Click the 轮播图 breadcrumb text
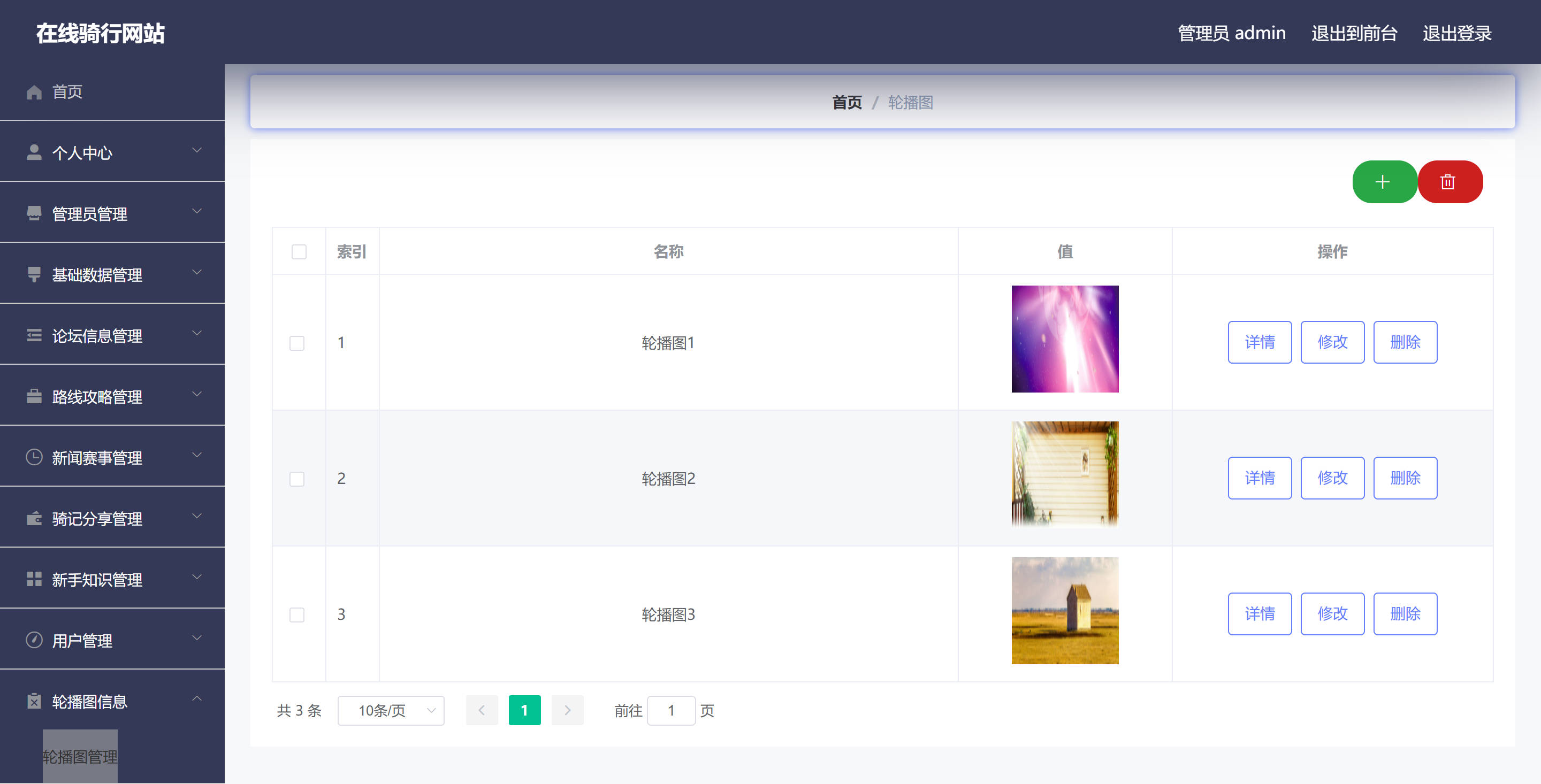The image size is (1541, 784). pyautogui.click(x=911, y=102)
